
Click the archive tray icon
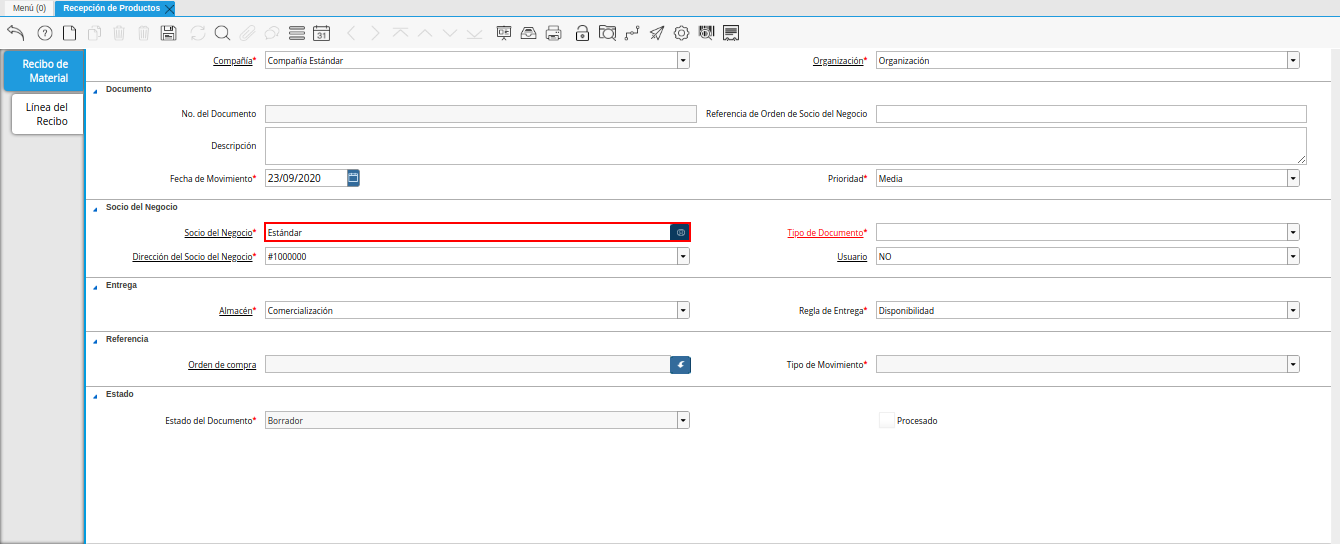(528, 33)
